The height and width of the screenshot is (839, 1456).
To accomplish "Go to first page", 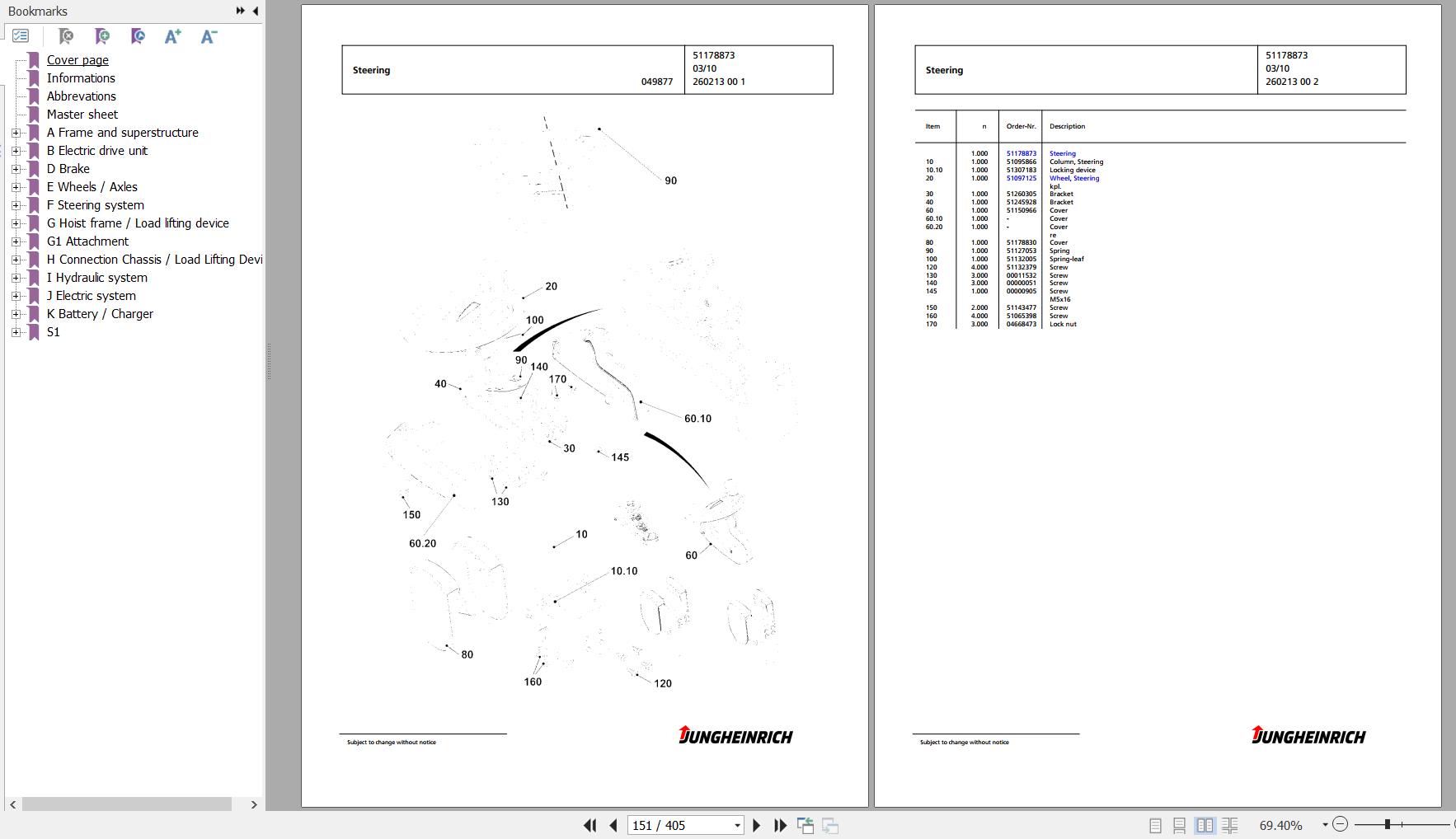I will (x=589, y=825).
